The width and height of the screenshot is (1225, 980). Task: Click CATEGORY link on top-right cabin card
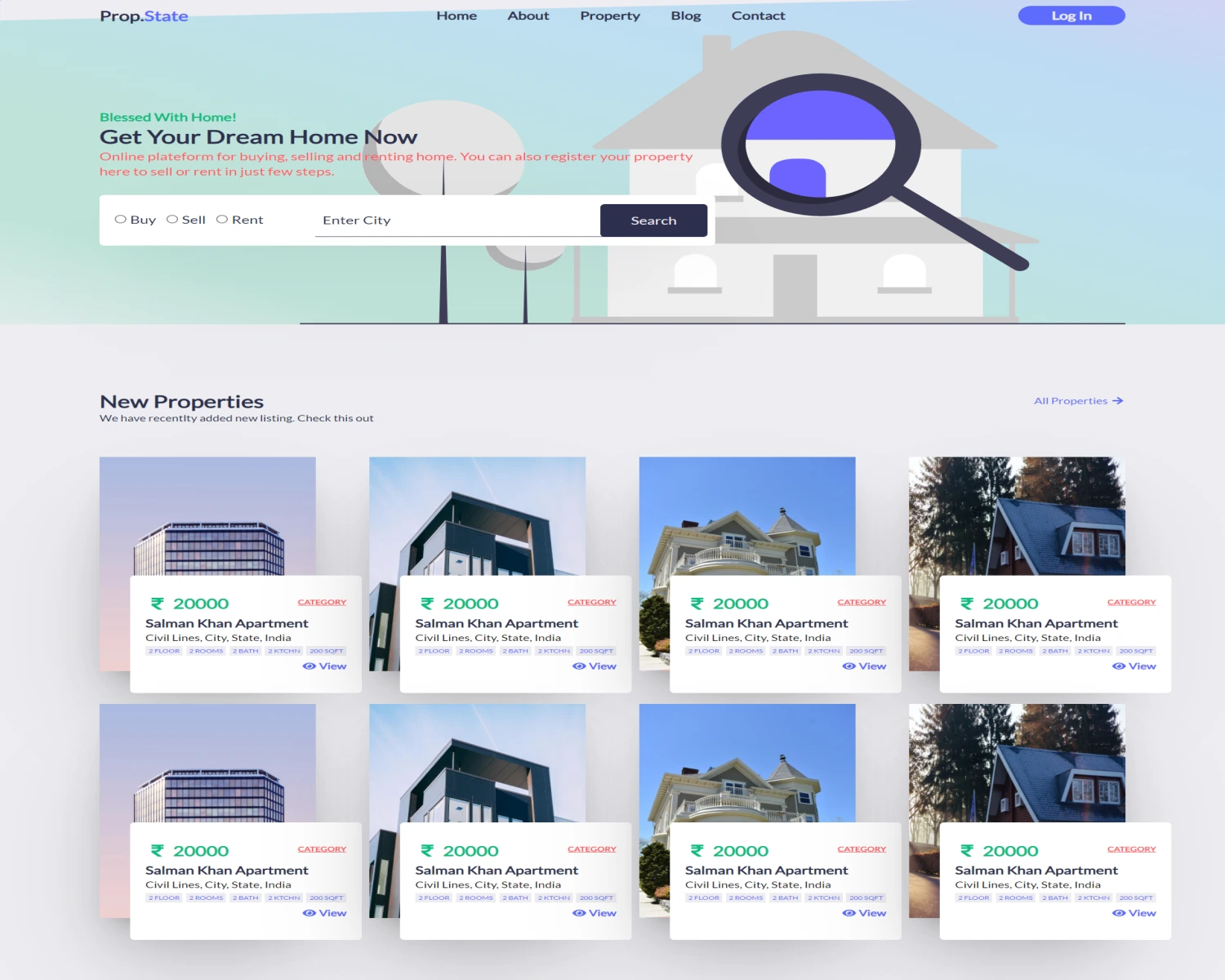pyautogui.click(x=1131, y=602)
